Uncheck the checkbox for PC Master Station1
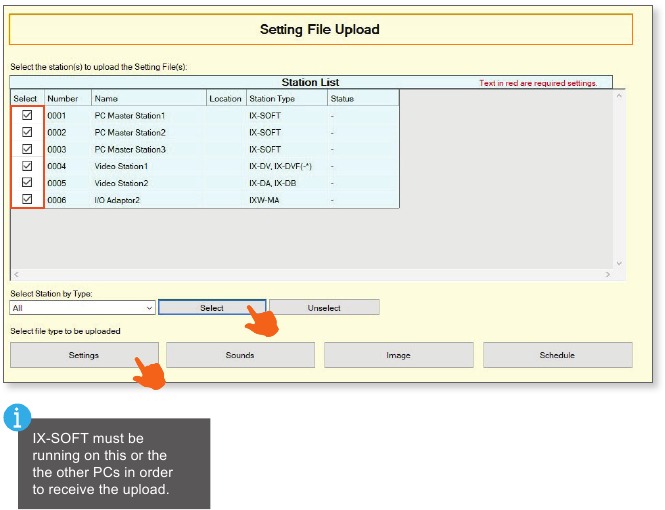This screenshot has height=510, width=665. click(27, 115)
